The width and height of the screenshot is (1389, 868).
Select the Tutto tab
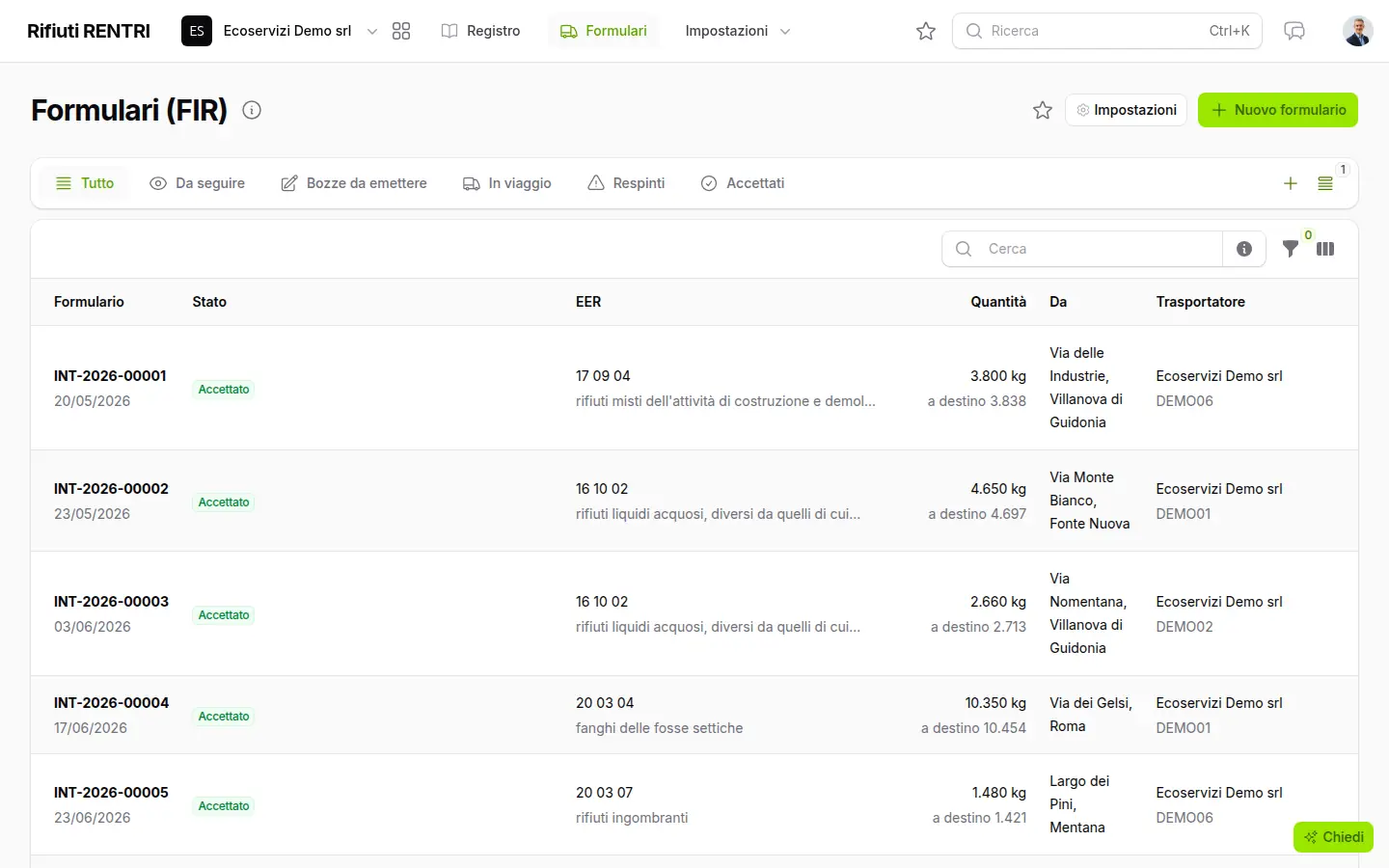tap(85, 183)
